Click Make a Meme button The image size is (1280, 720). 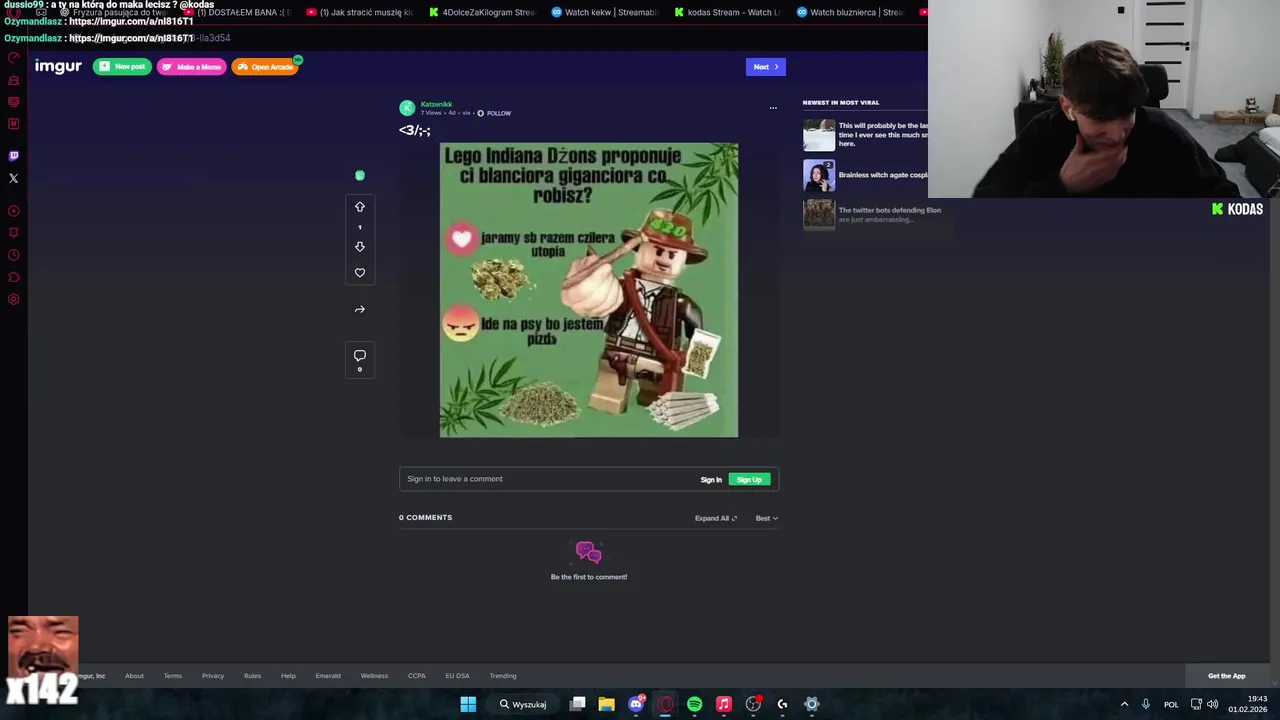(x=192, y=67)
